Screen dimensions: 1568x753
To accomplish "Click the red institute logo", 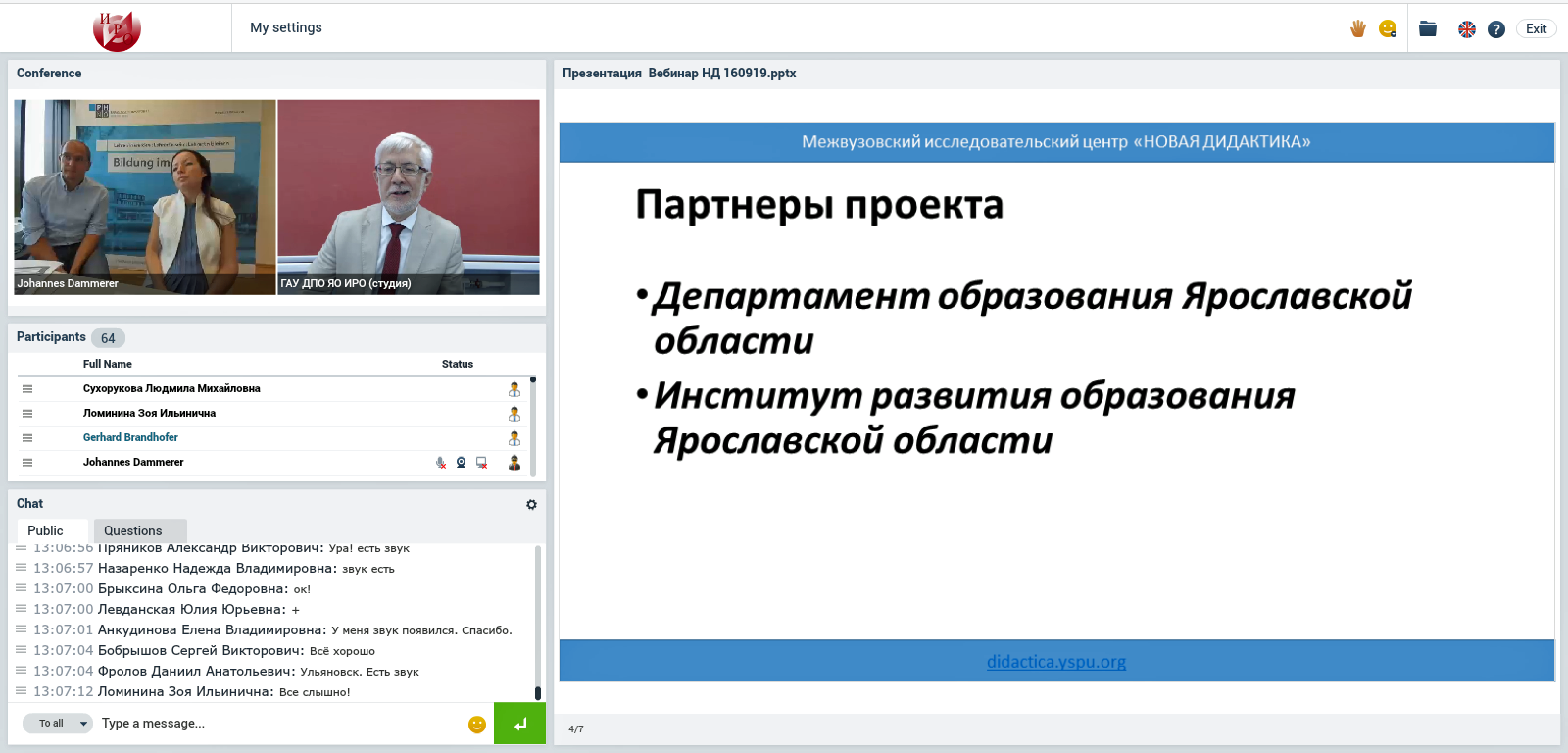I will click(x=117, y=30).
